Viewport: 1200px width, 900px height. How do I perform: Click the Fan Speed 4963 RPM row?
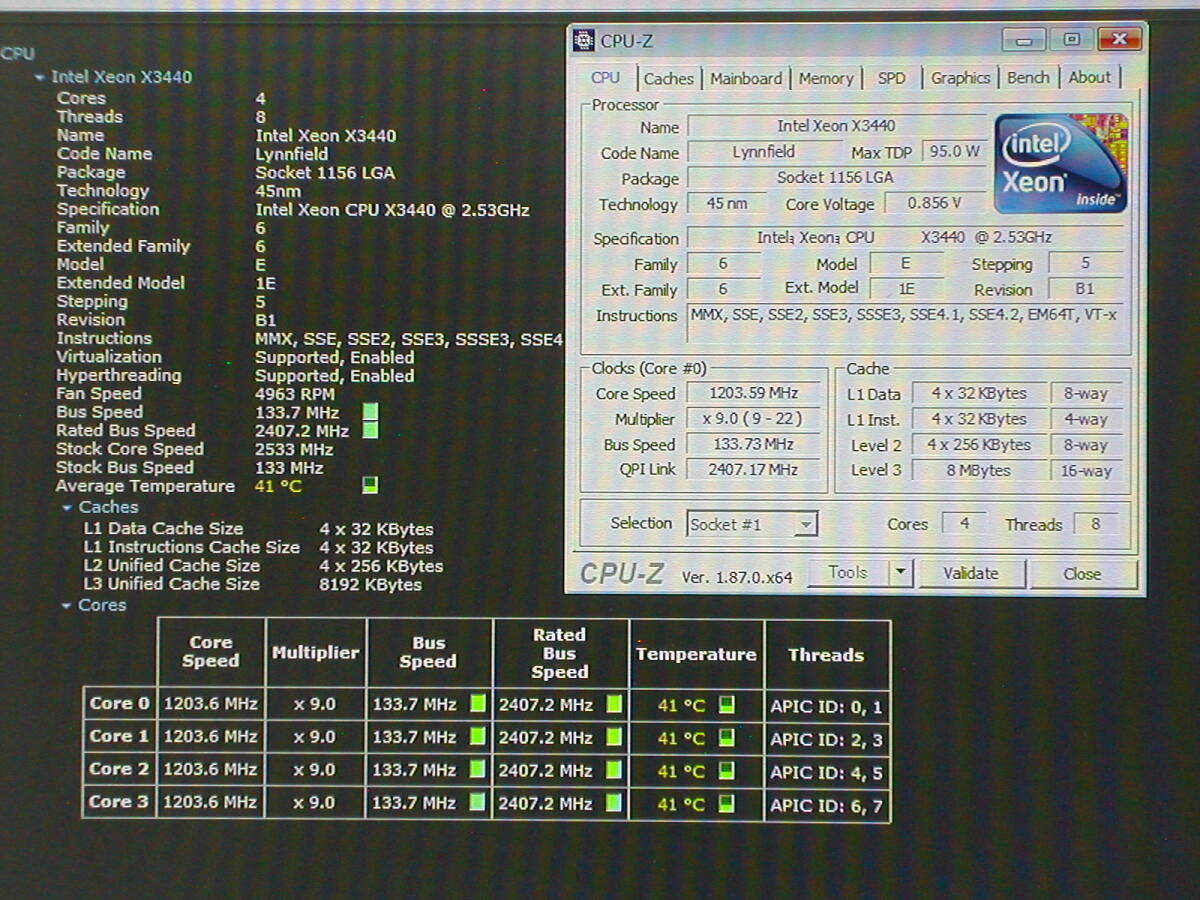coord(196,394)
